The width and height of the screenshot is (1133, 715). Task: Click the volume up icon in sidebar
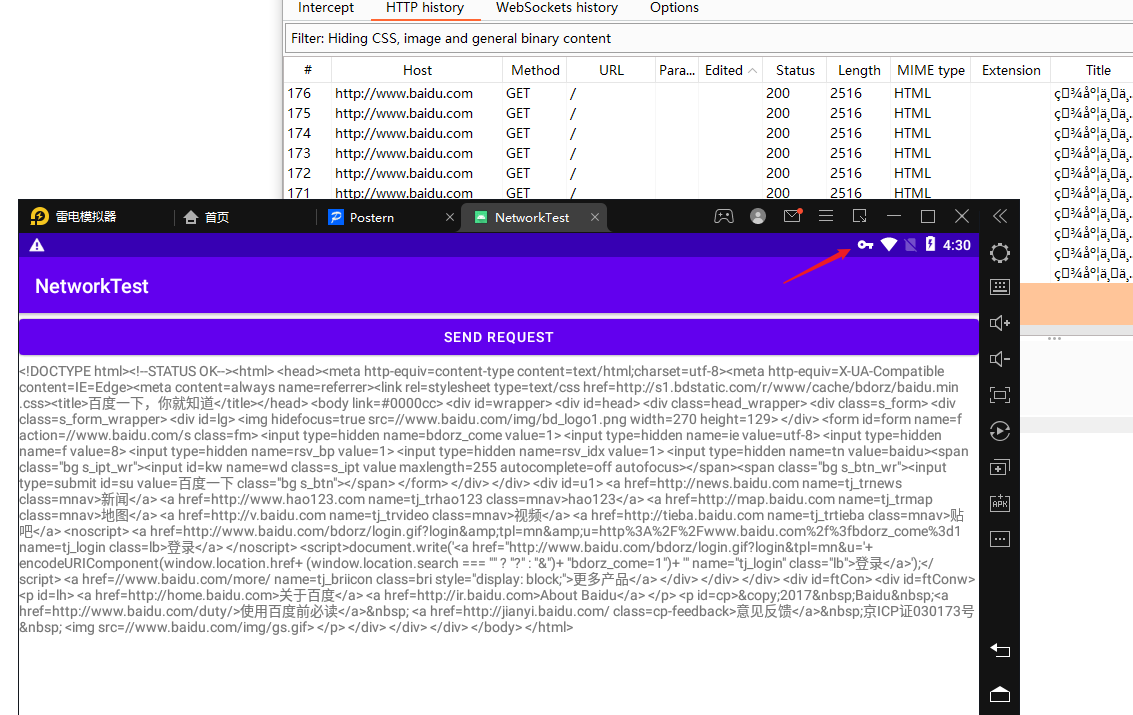tap(999, 323)
